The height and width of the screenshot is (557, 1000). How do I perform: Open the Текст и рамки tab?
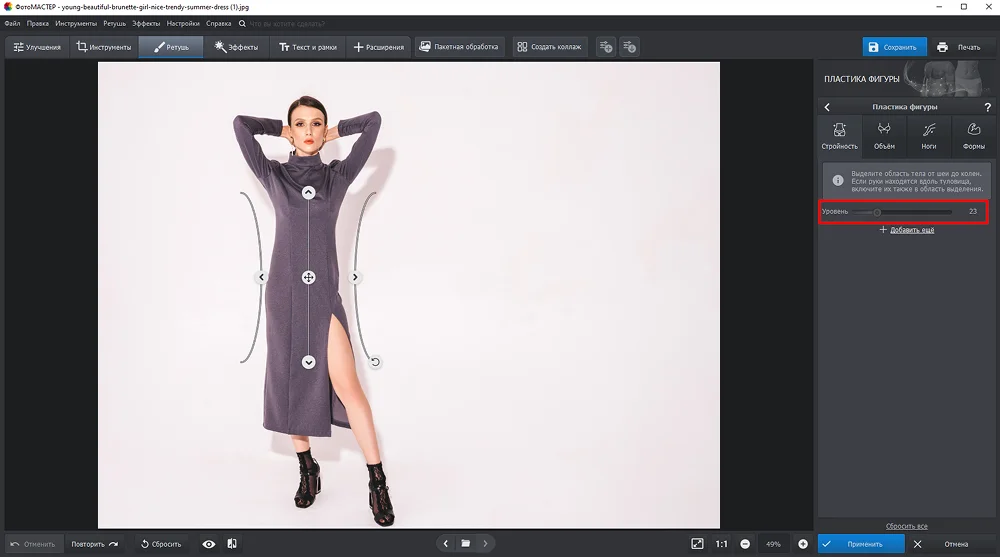click(x=308, y=47)
